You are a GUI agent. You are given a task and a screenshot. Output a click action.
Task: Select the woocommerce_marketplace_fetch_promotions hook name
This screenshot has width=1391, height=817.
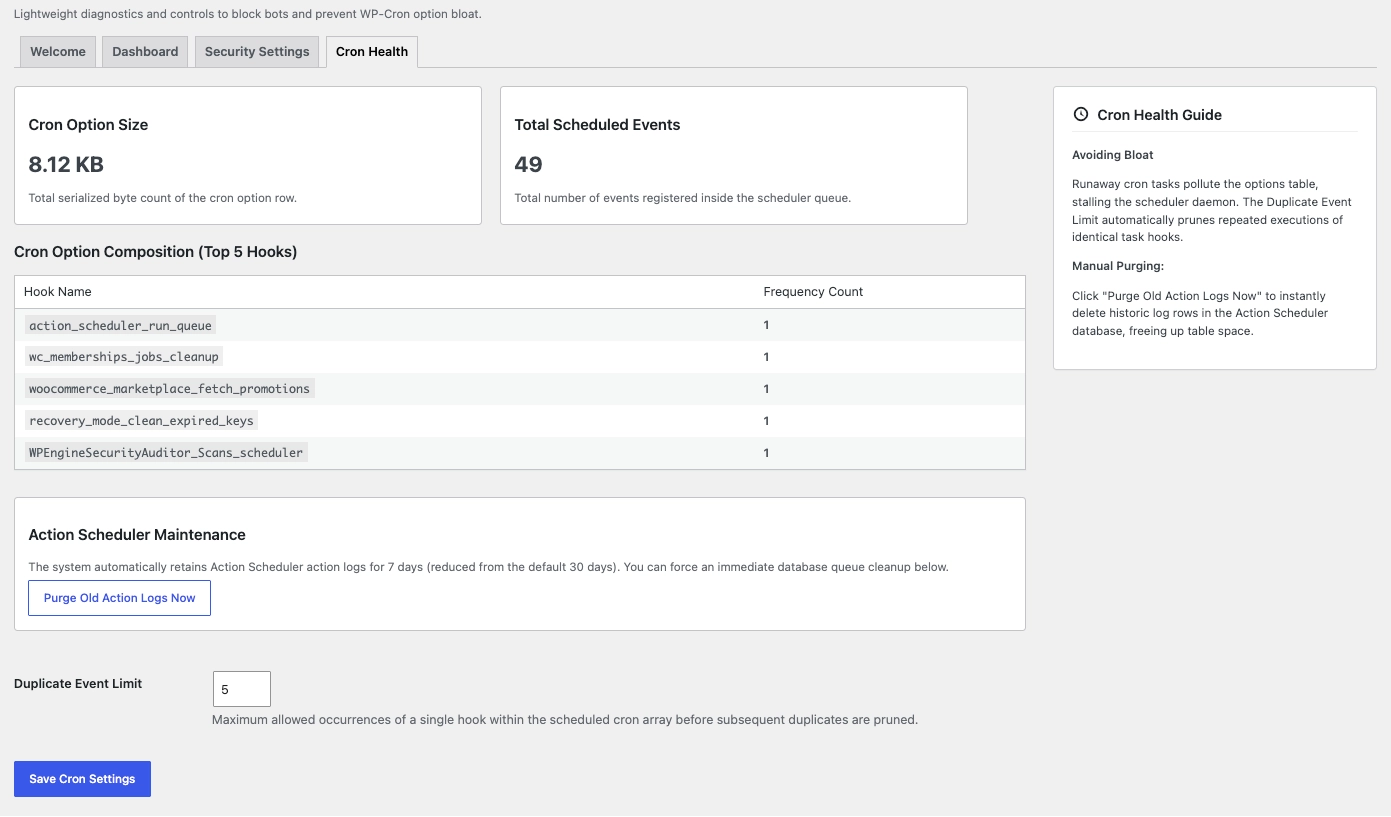point(170,389)
